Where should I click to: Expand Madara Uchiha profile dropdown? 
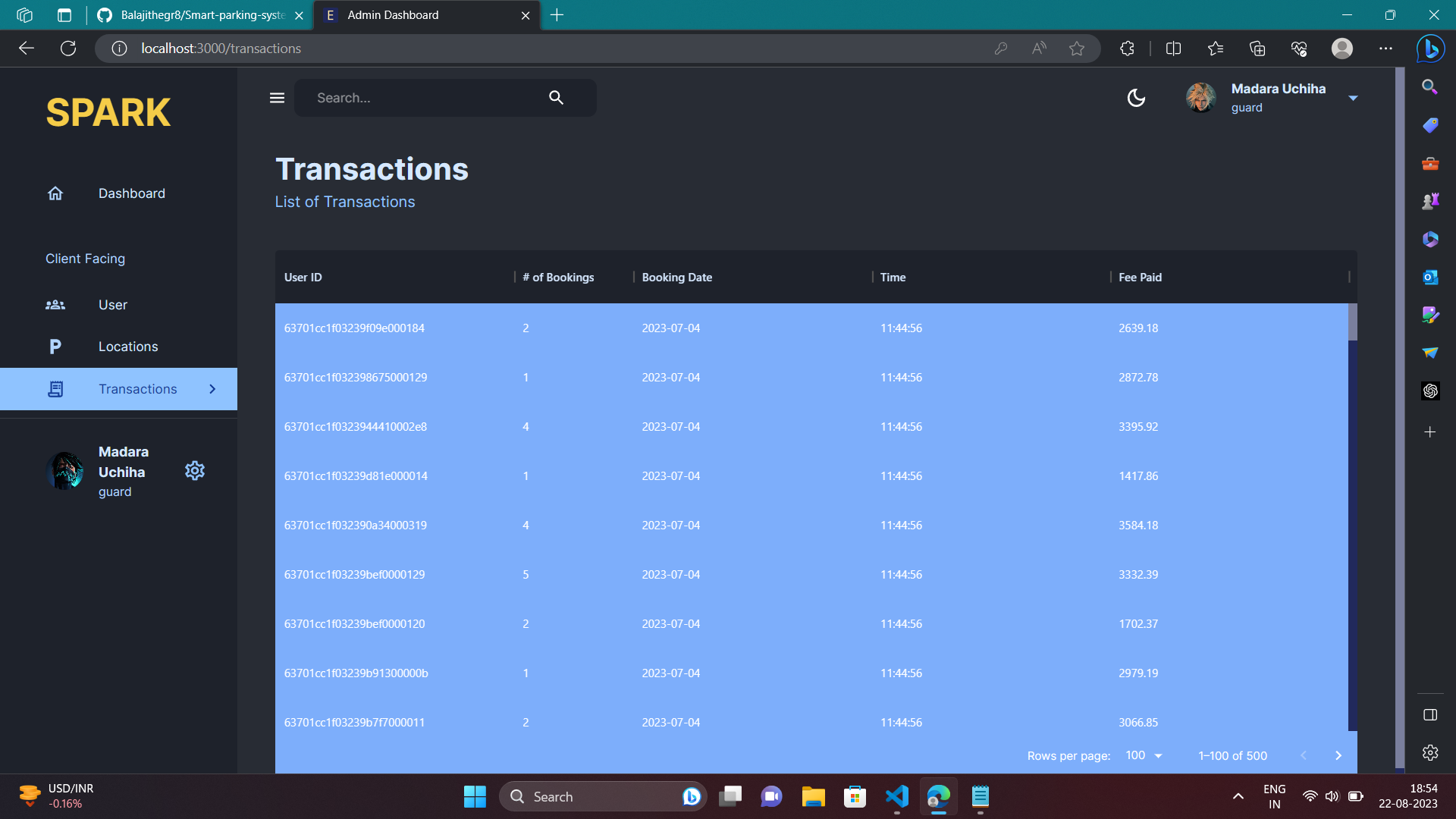tap(1353, 98)
